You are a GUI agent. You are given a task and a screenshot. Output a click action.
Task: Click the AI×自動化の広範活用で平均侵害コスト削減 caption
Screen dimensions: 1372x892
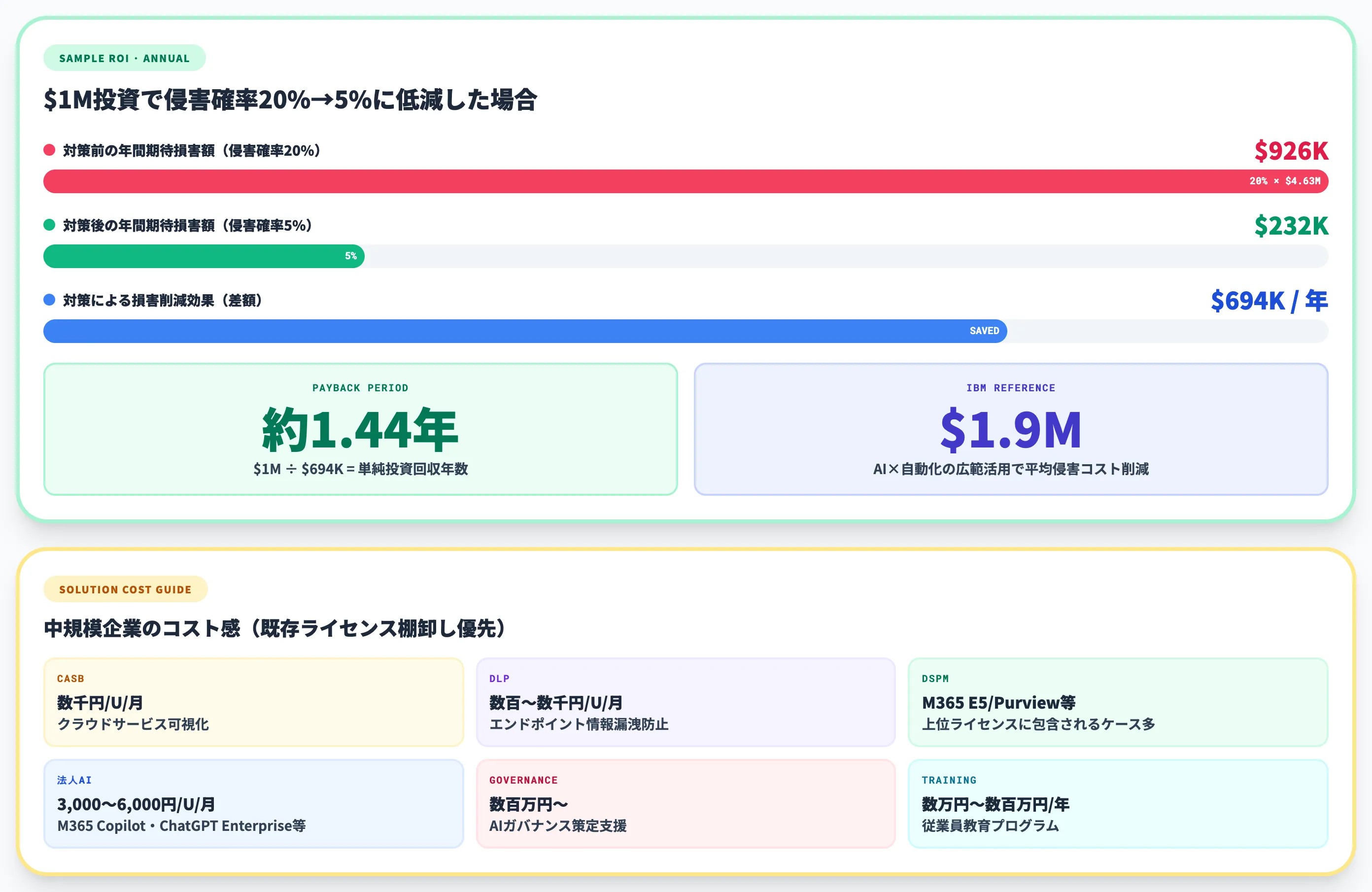(x=1011, y=469)
